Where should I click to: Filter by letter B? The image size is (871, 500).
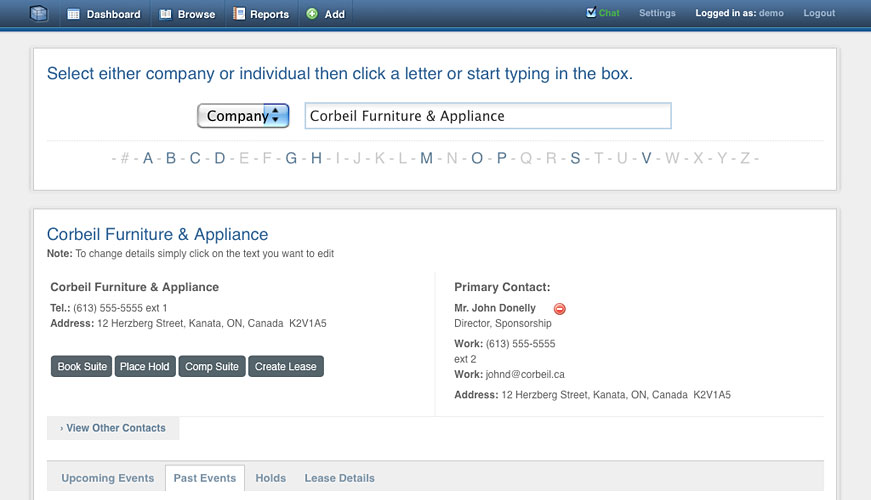pyautogui.click(x=171, y=158)
